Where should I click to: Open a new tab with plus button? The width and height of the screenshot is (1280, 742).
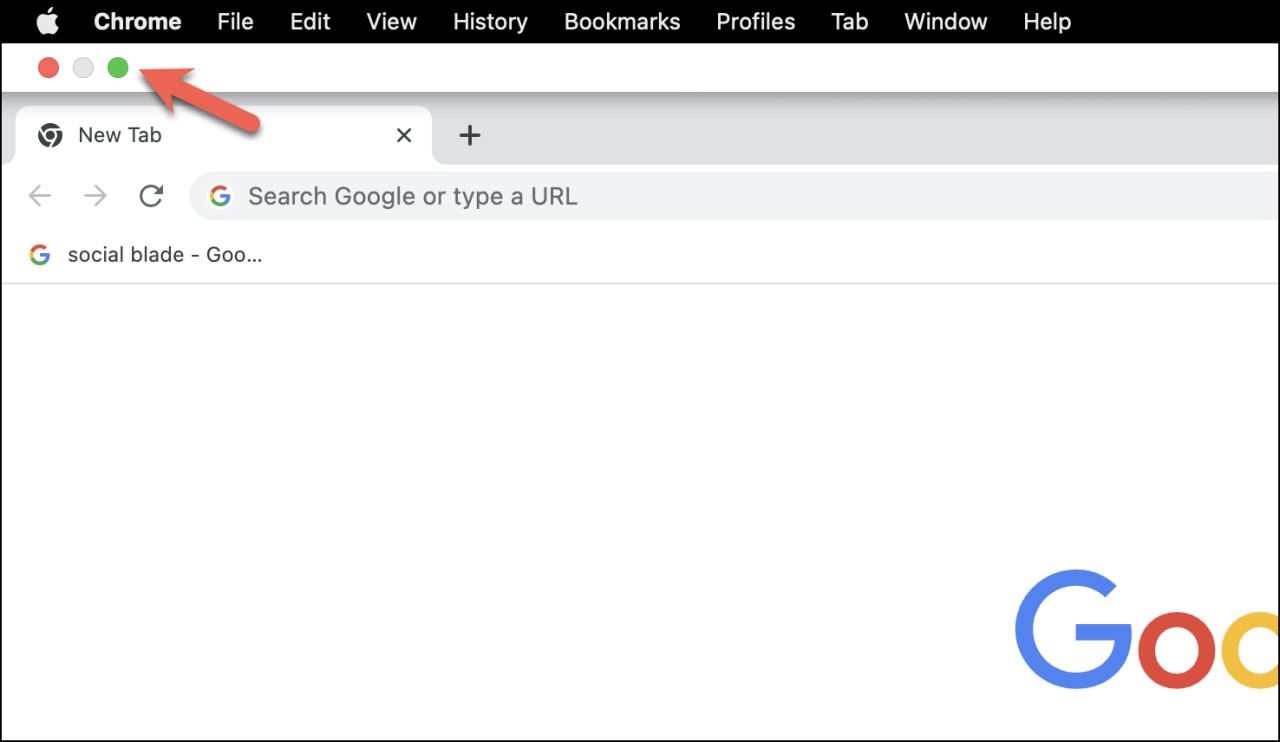pyautogui.click(x=470, y=135)
